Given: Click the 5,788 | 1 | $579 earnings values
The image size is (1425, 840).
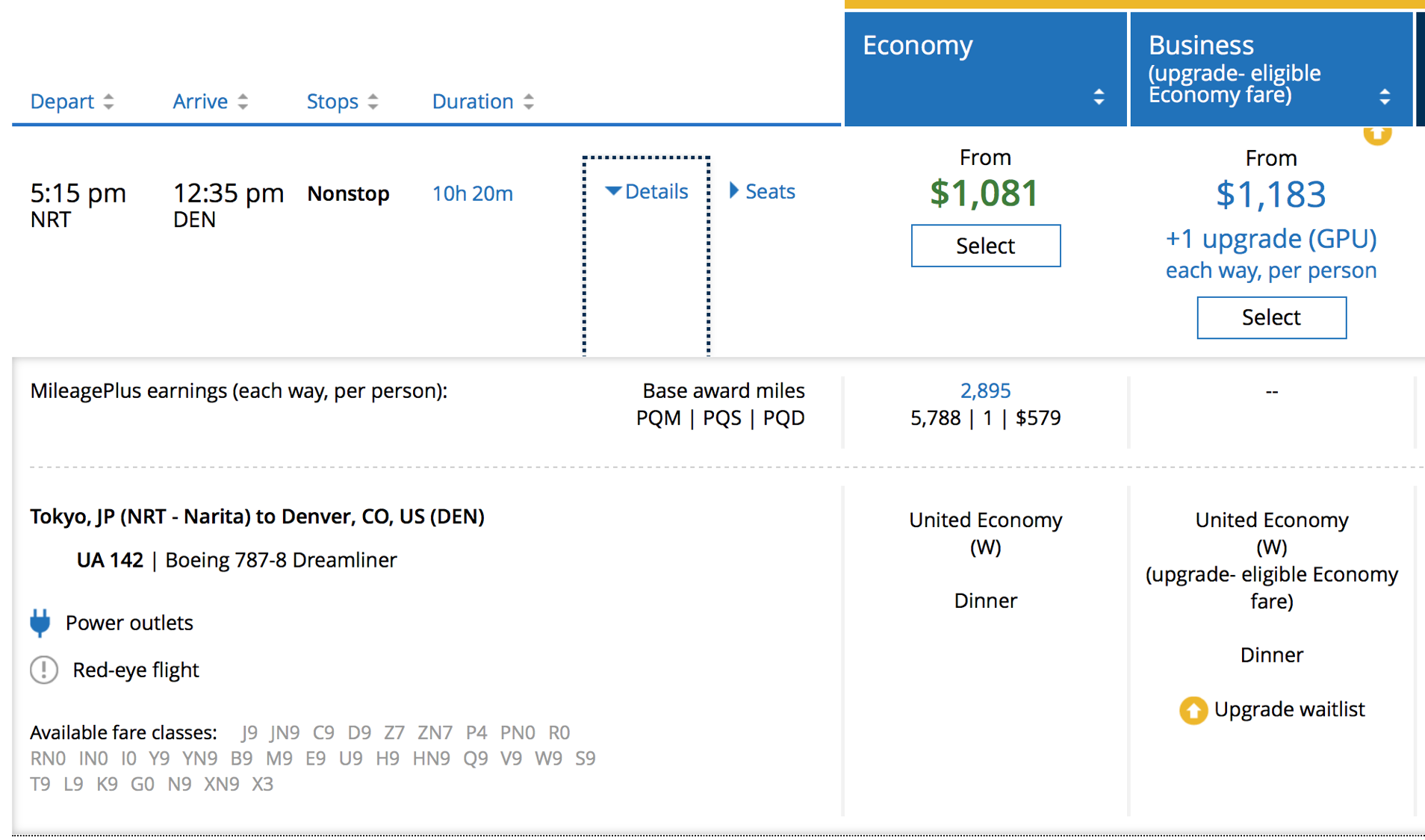Looking at the screenshot, I should pyautogui.click(x=985, y=418).
